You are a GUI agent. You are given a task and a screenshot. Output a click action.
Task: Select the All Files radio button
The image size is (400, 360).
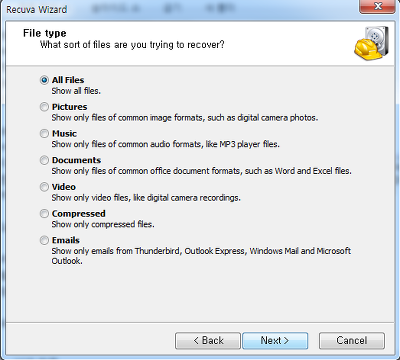[x=44, y=80]
